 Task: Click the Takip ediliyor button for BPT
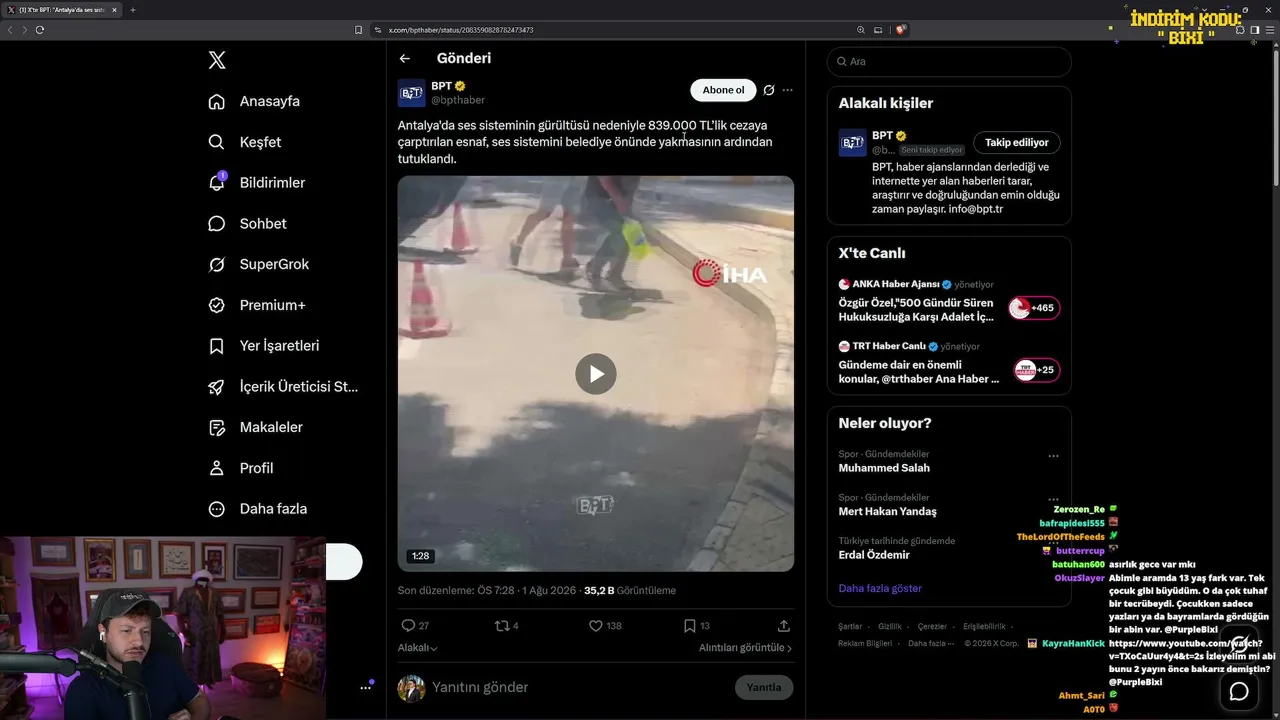click(1017, 143)
